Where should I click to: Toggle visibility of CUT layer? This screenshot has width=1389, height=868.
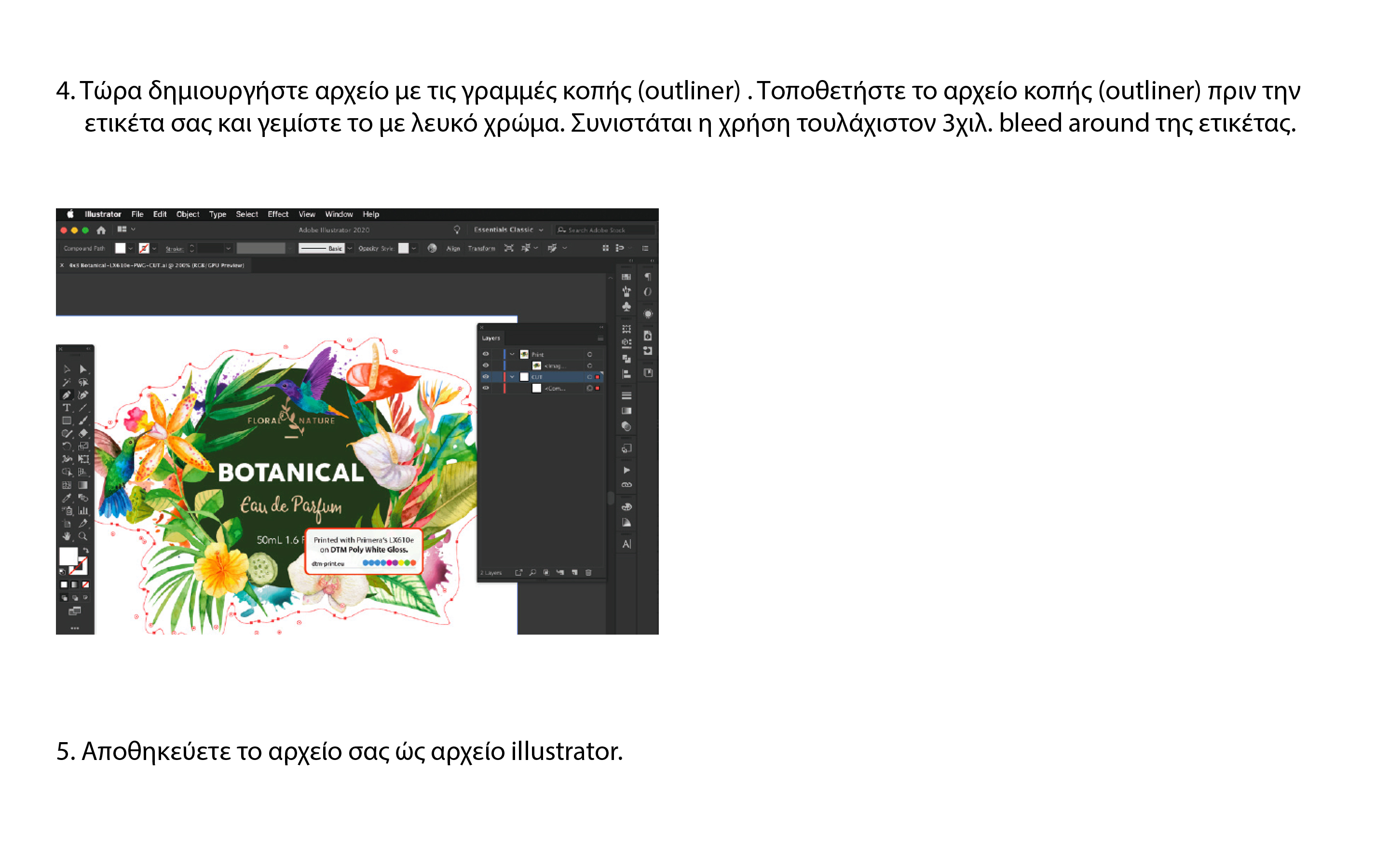point(486,377)
